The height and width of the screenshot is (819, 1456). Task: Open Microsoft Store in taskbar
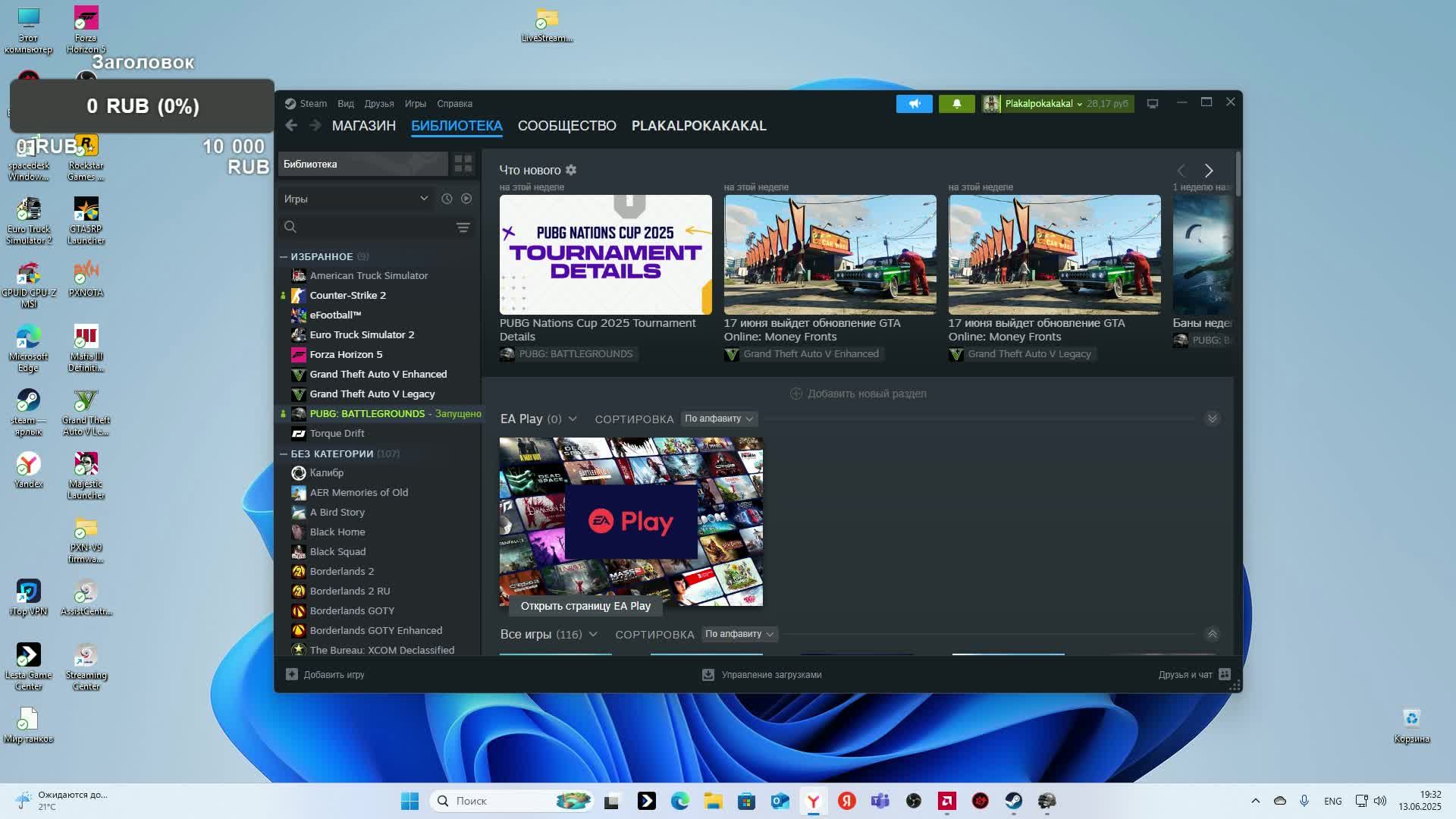pos(746,801)
